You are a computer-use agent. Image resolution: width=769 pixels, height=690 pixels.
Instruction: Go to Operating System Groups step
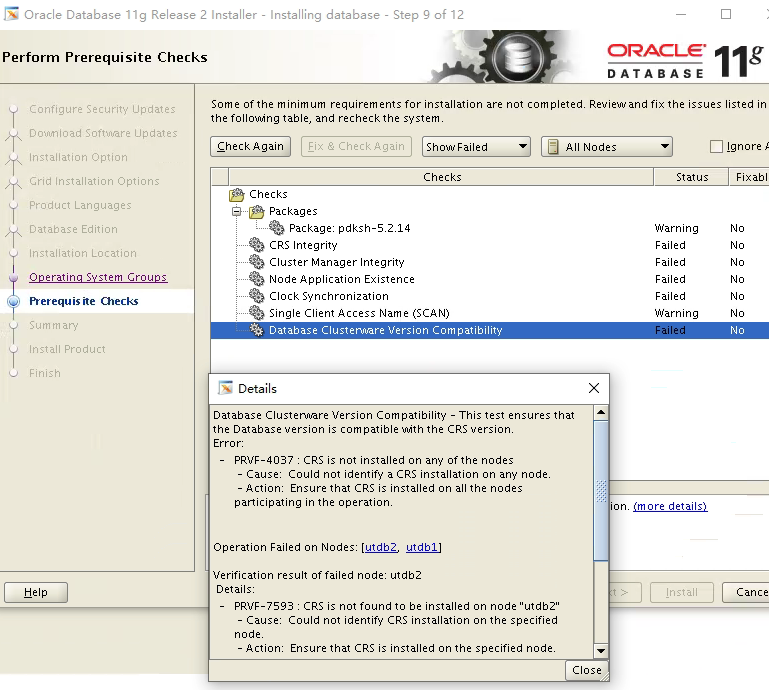click(98, 277)
